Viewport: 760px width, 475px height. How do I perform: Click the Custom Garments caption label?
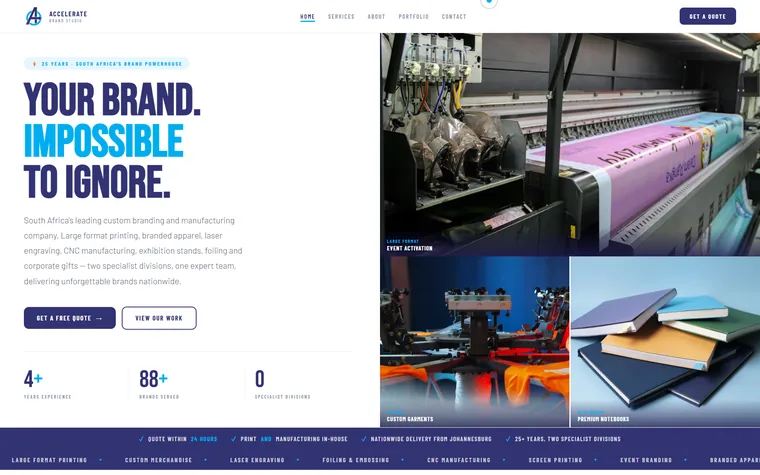click(410, 419)
